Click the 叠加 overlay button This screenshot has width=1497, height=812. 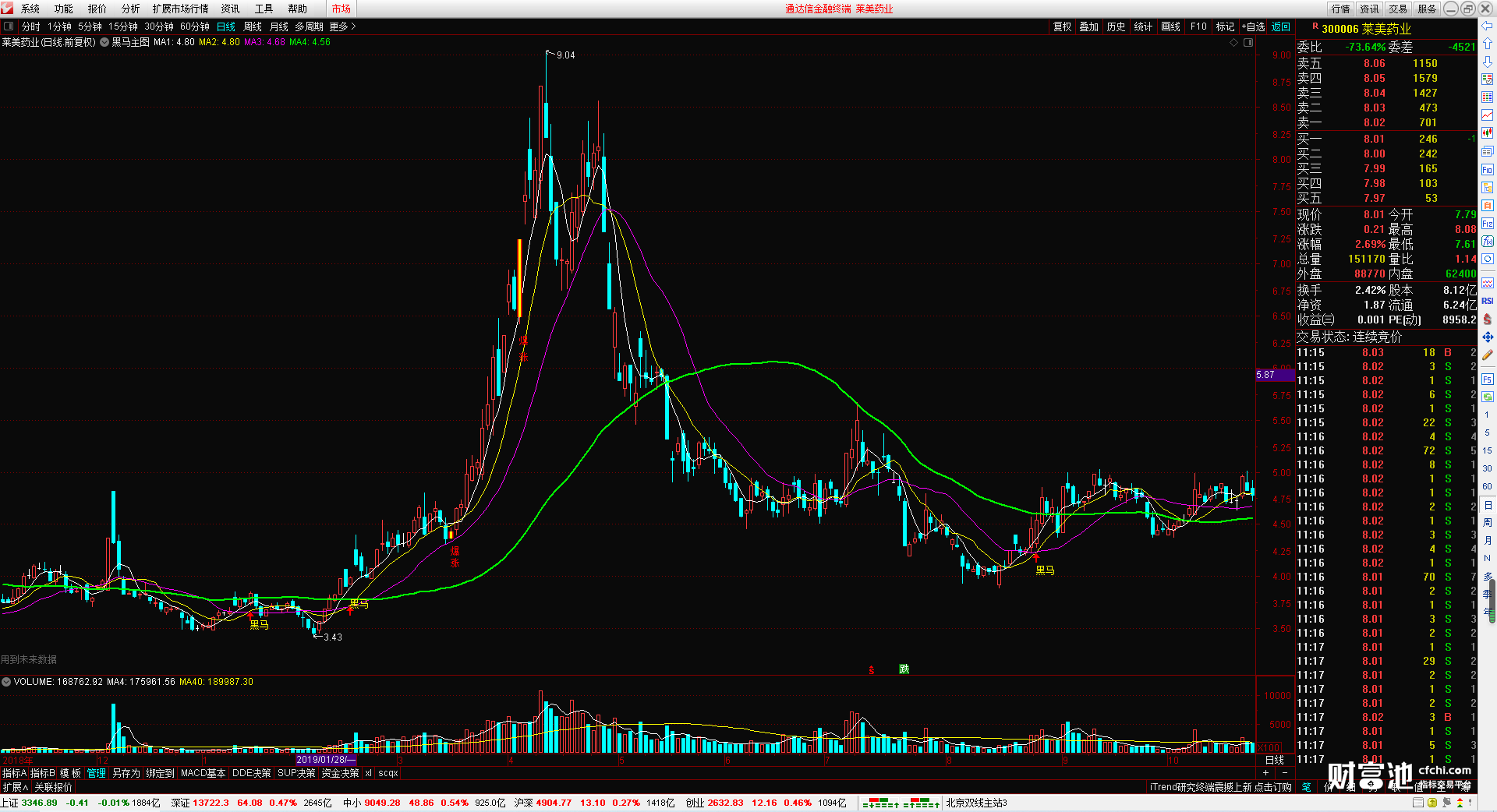[x=1089, y=26]
